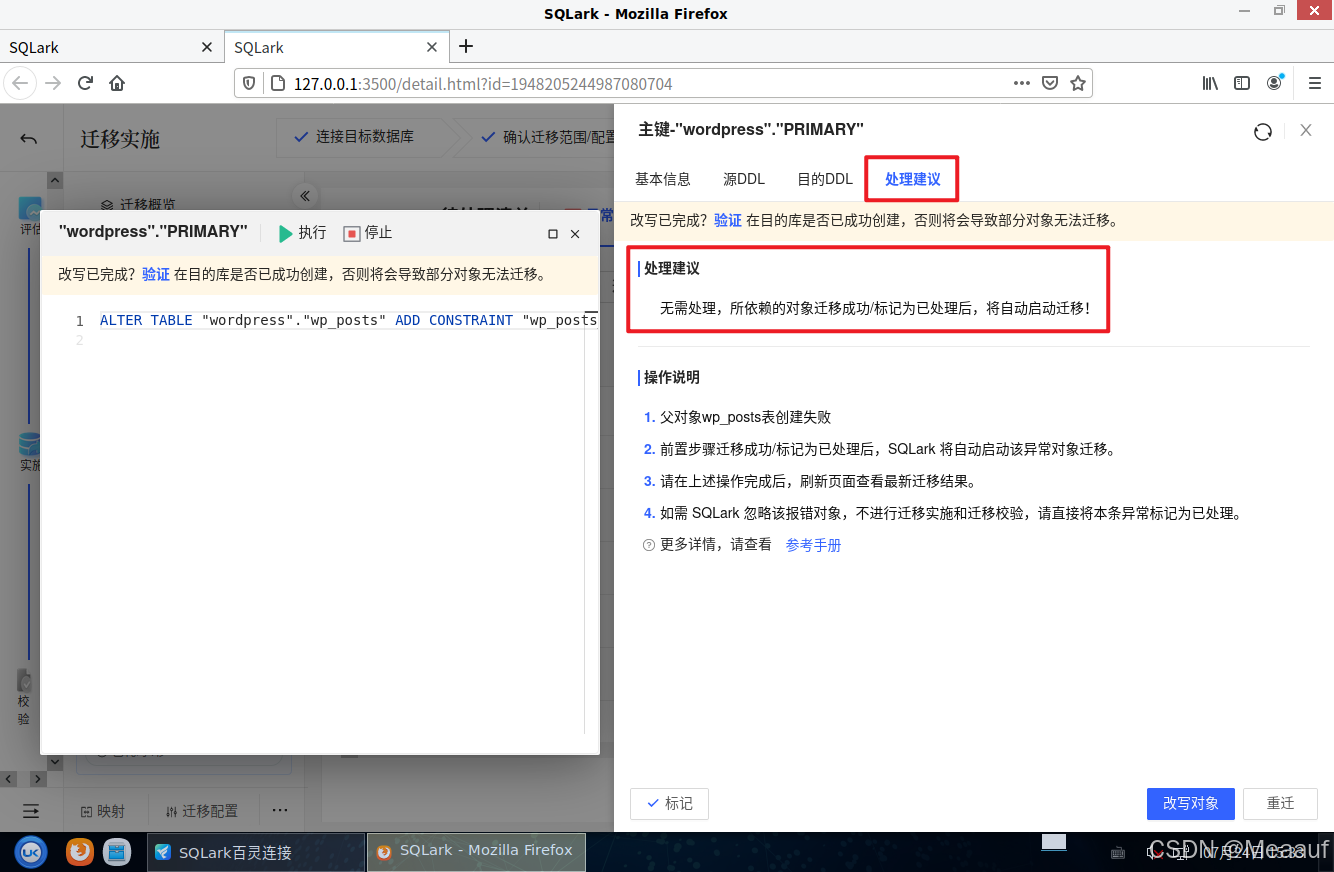Click the 连接目标数据库 step
This screenshot has height=872, width=1334.
[x=354, y=137]
